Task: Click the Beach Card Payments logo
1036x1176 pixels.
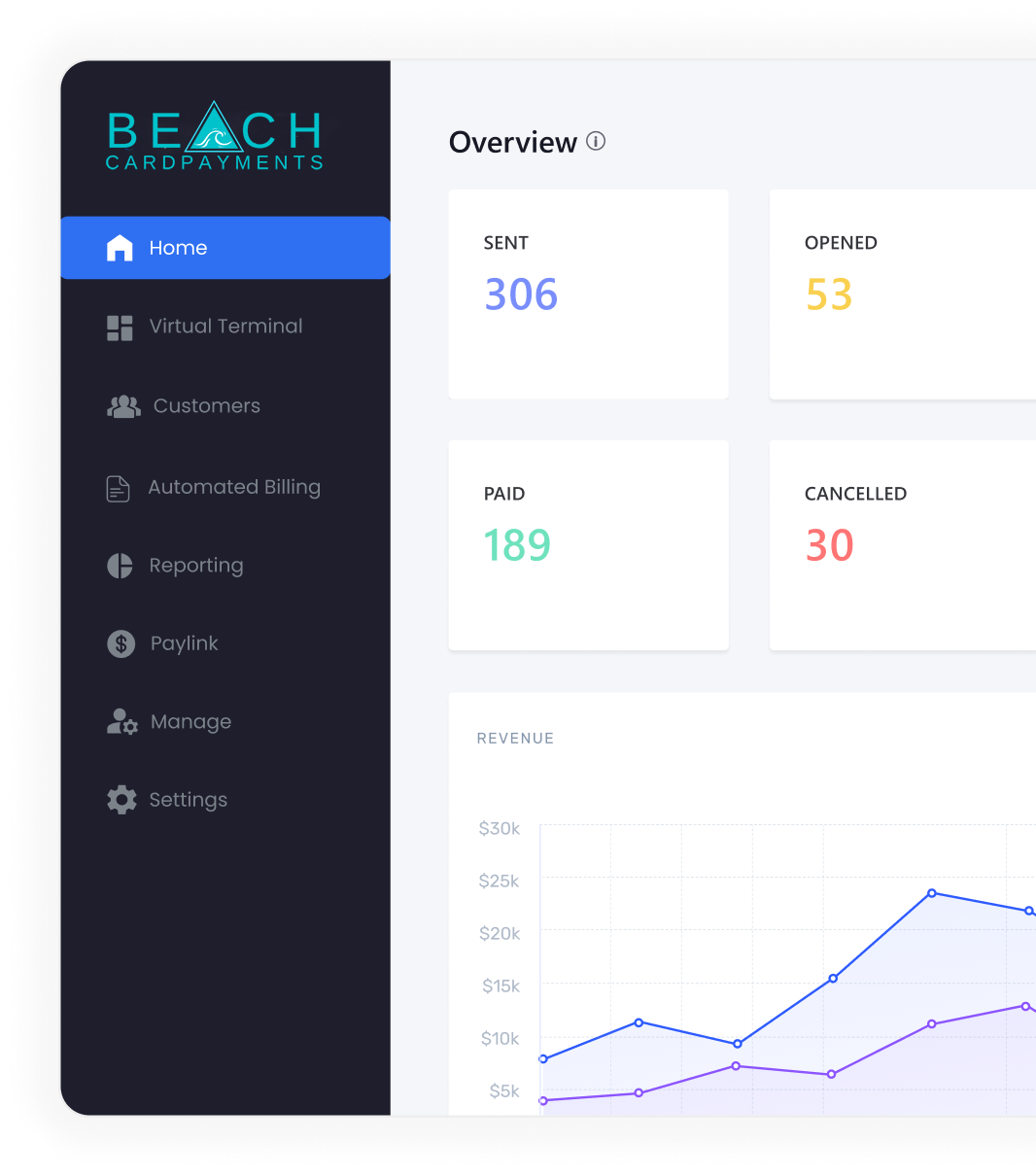Action: [215, 136]
